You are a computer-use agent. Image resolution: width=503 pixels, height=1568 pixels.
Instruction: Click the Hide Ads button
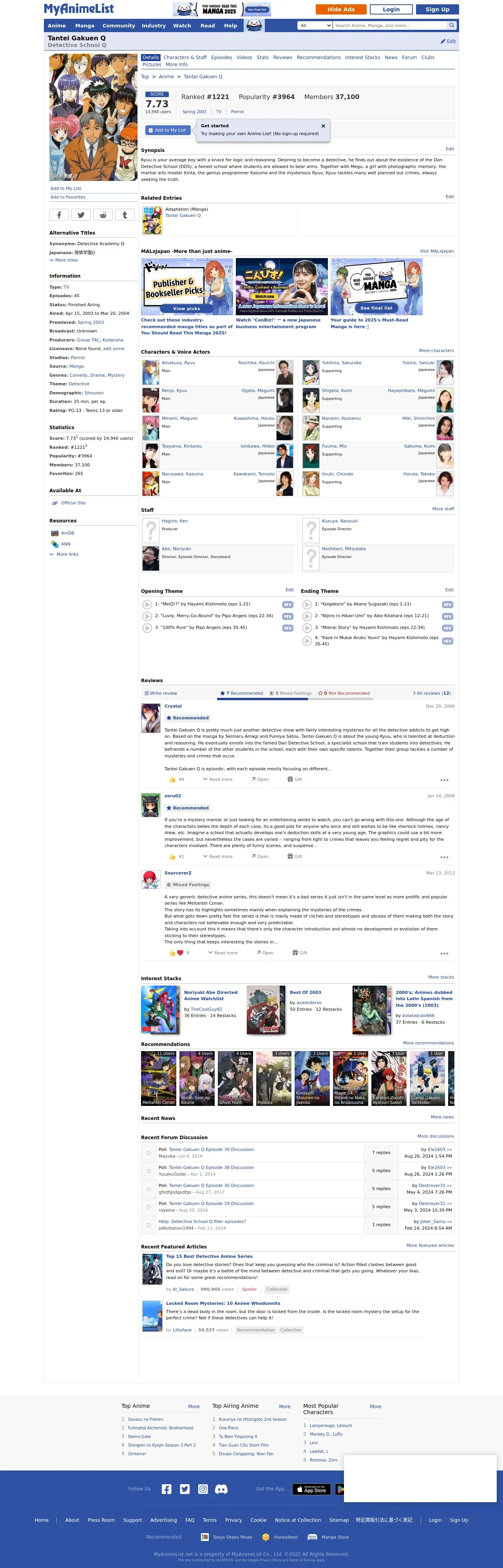[x=341, y=9]
